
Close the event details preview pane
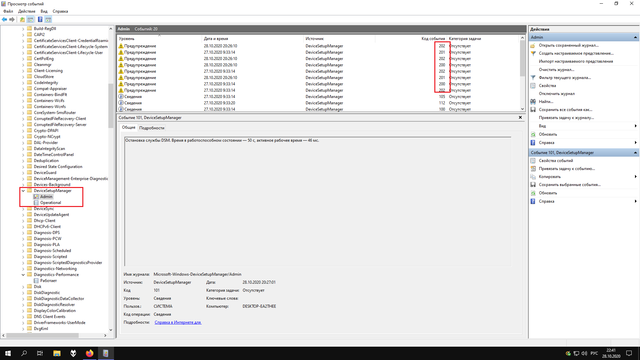point(520,118)
